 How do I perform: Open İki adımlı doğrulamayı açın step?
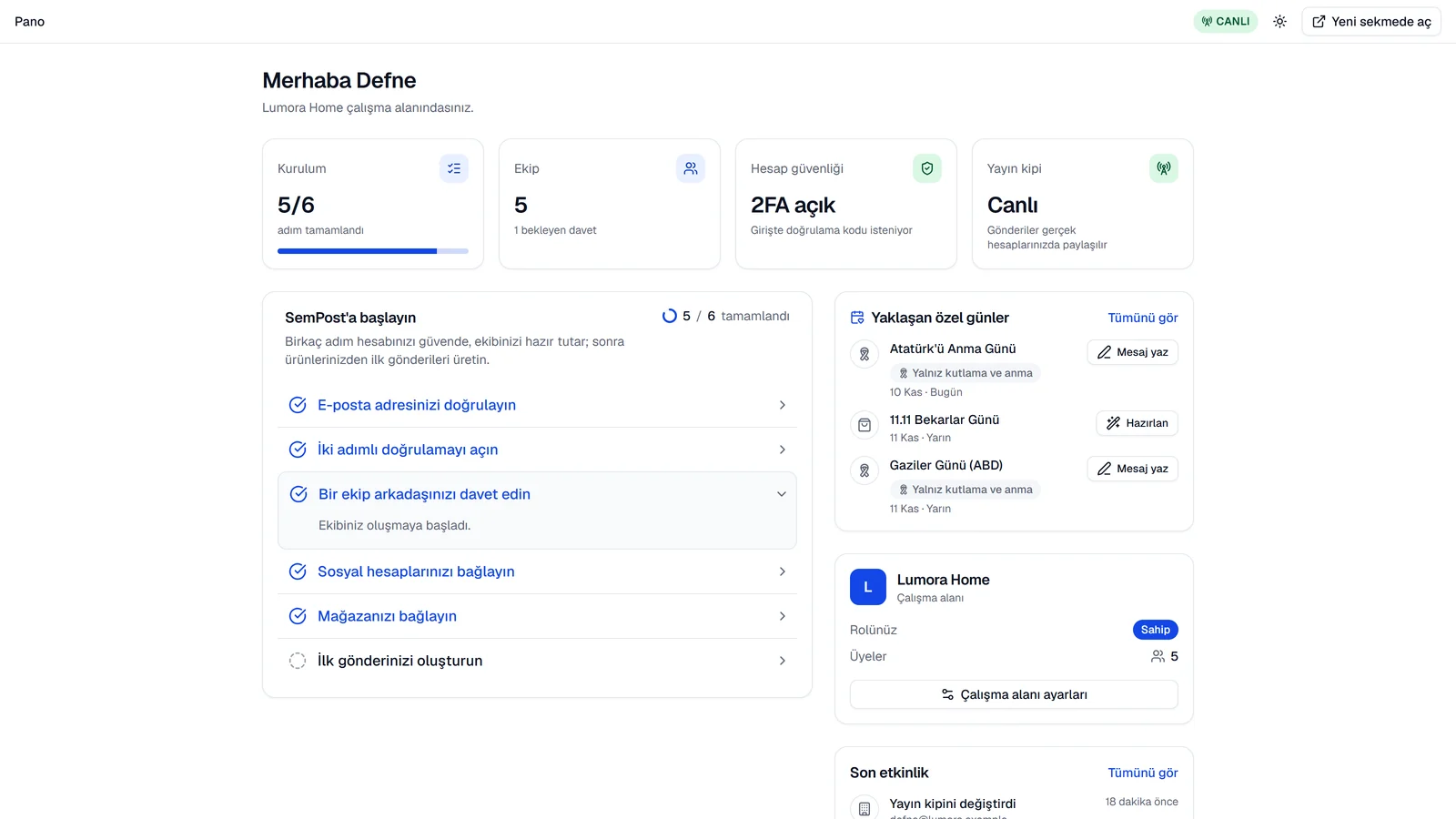tap(537, 450)
